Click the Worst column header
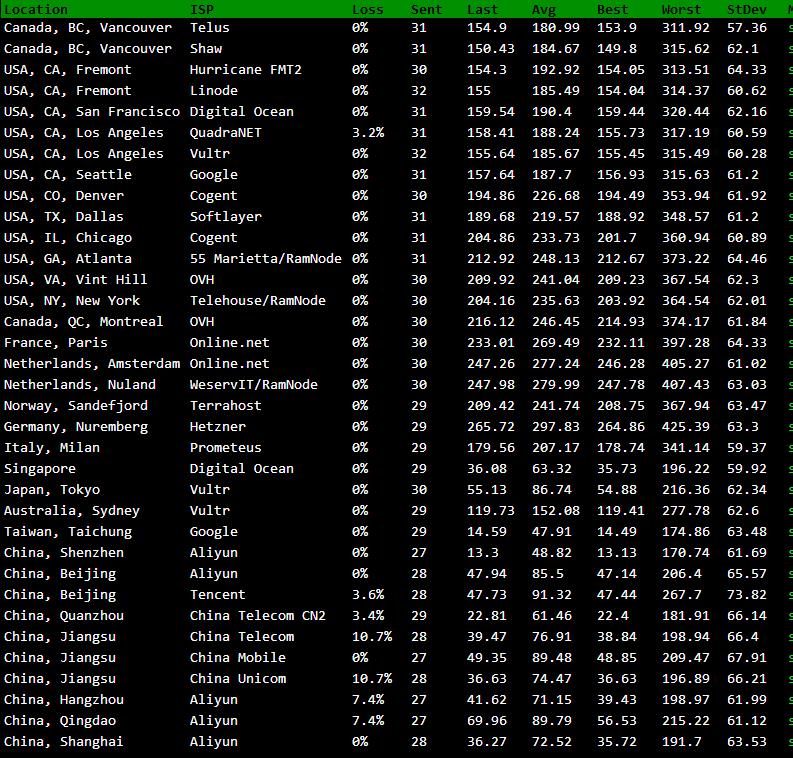Image resolution: width=793 pixels, height=758 pixels. click(681, 9)
